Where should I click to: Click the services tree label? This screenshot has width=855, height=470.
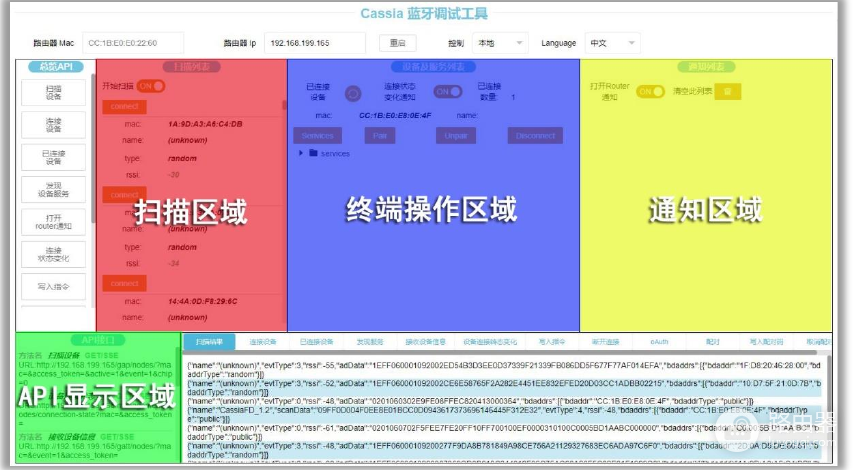335,154
